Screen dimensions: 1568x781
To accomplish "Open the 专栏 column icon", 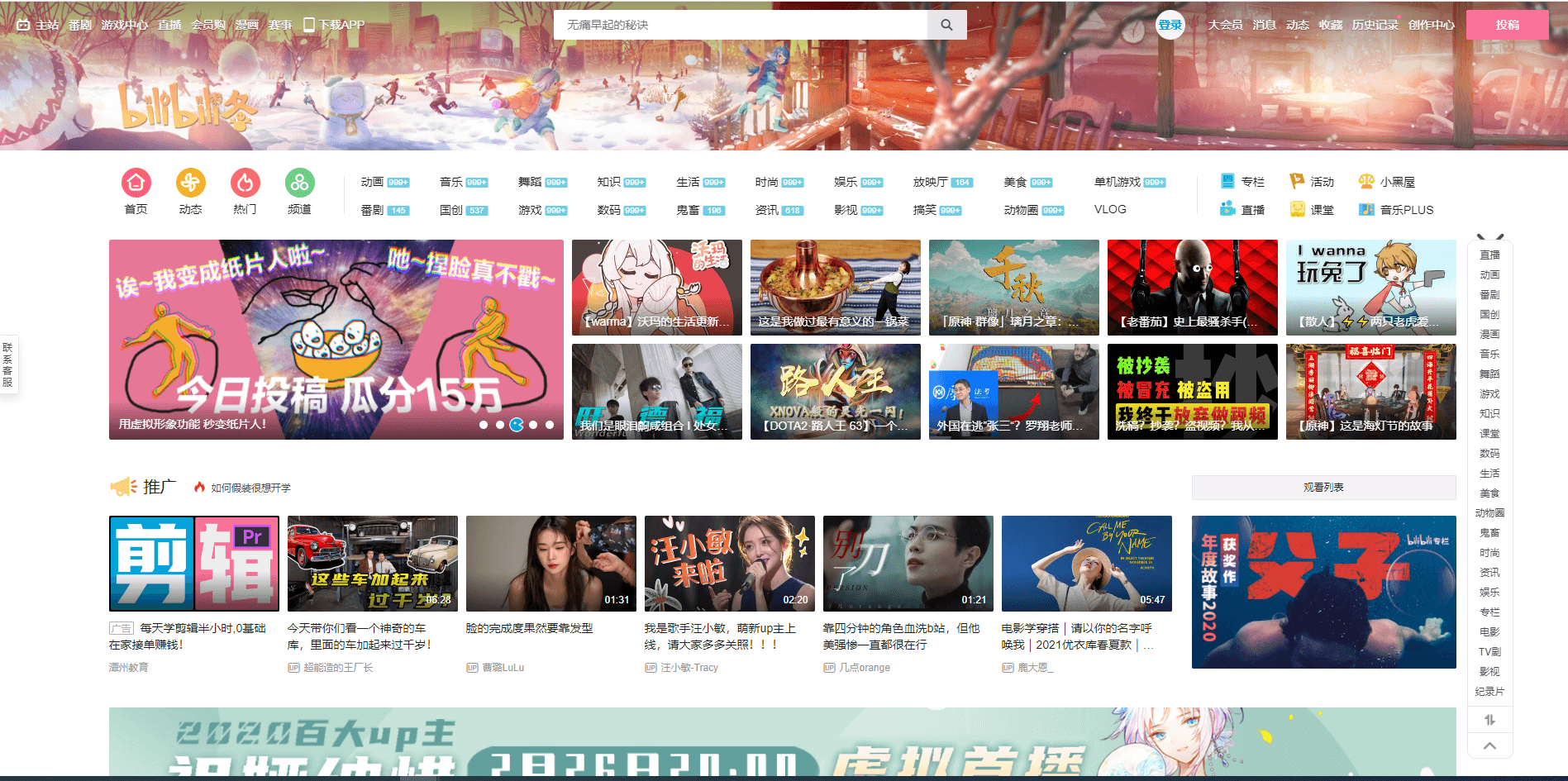I will coord(1228,181).
